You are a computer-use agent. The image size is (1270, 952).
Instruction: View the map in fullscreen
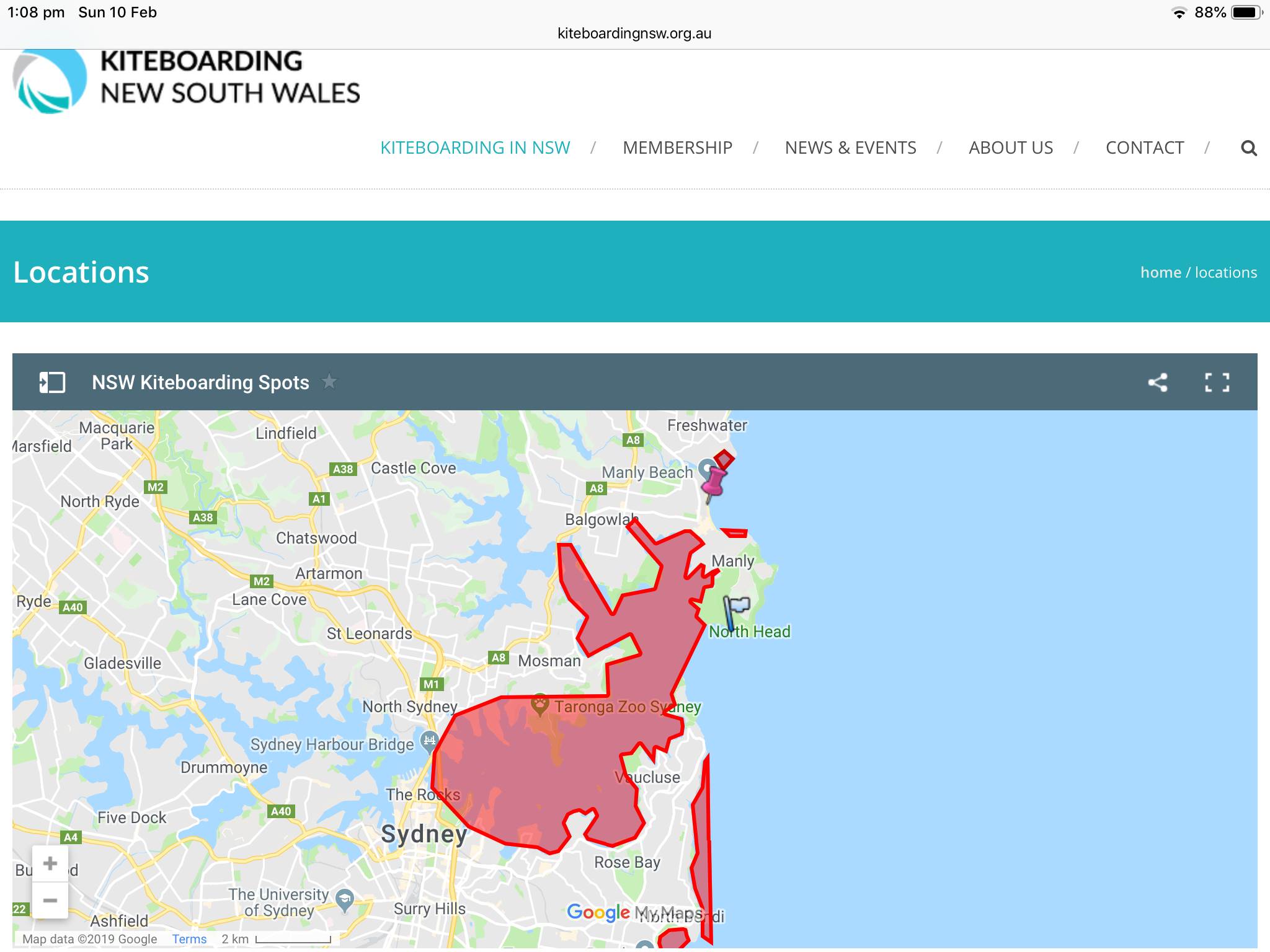[x=1217, y=382]
